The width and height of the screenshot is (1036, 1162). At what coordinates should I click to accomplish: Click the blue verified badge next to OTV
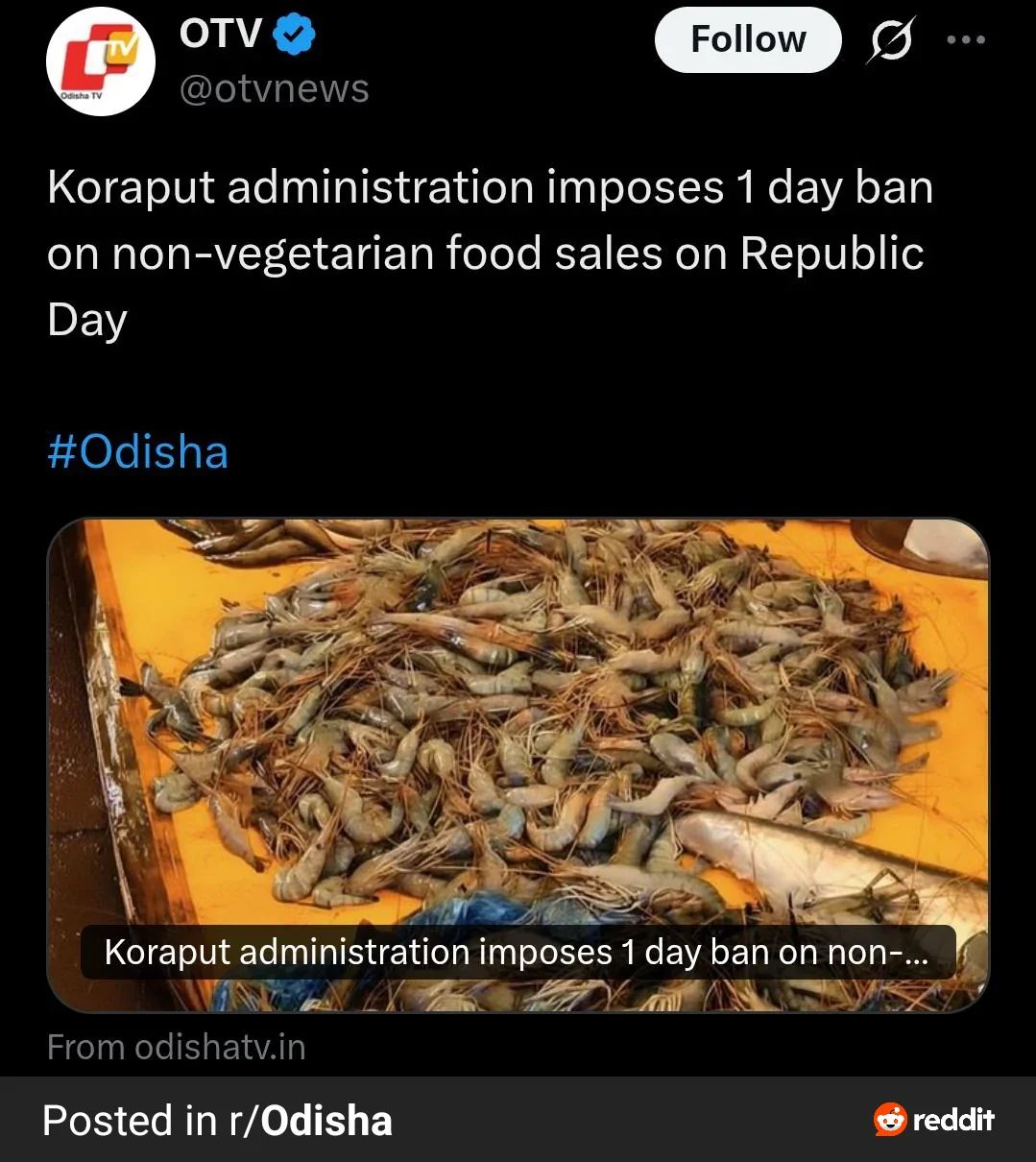tap(295, 36)
